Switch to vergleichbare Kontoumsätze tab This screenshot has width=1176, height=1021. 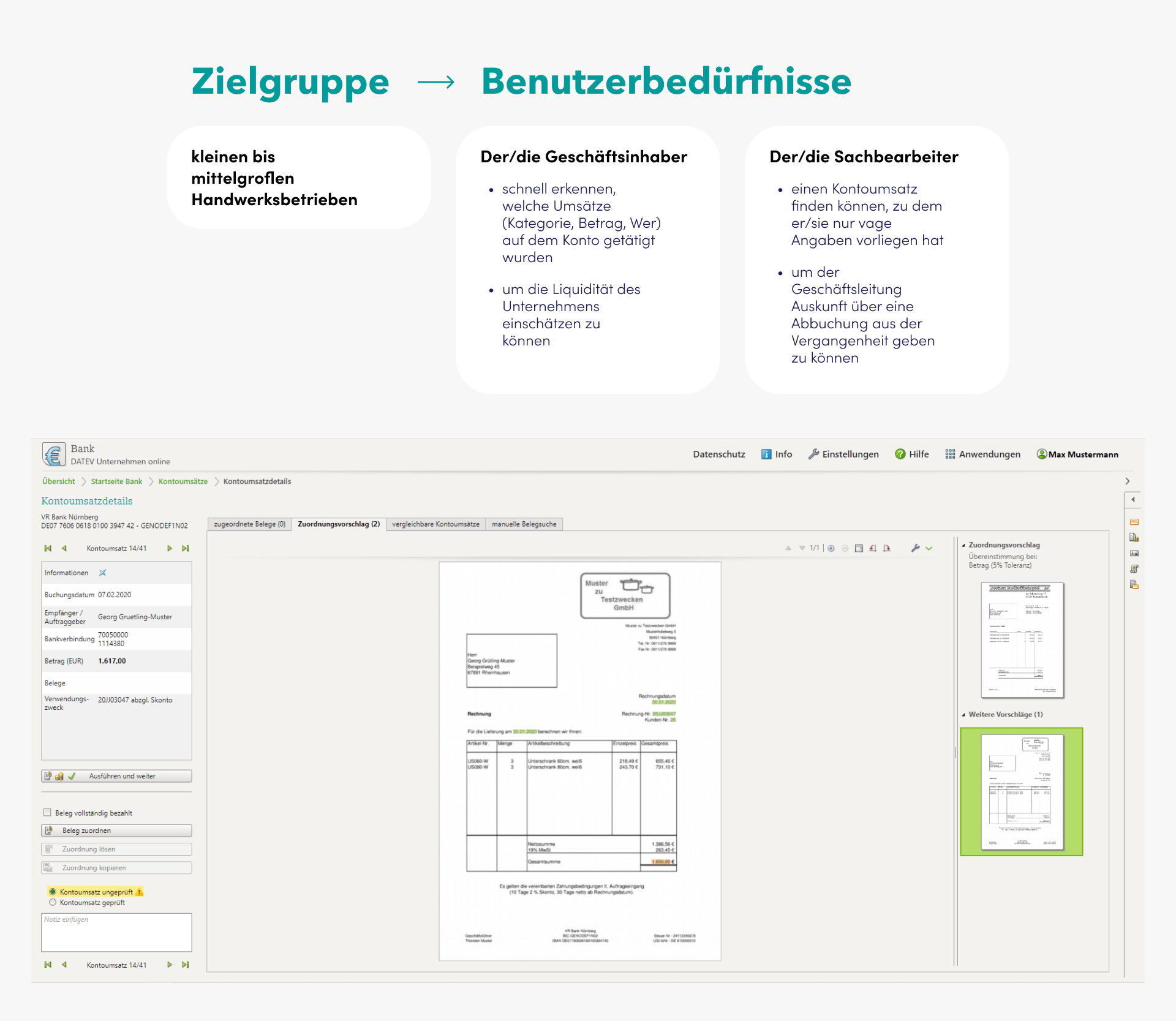[x=435, y=524]
